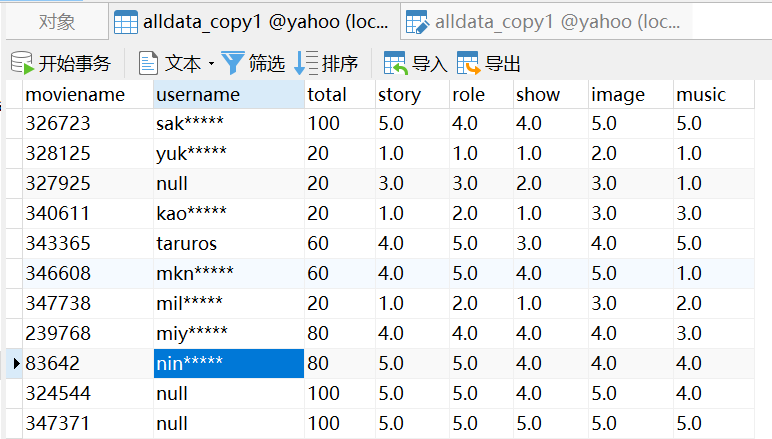Click the total column header

[340, 94]
